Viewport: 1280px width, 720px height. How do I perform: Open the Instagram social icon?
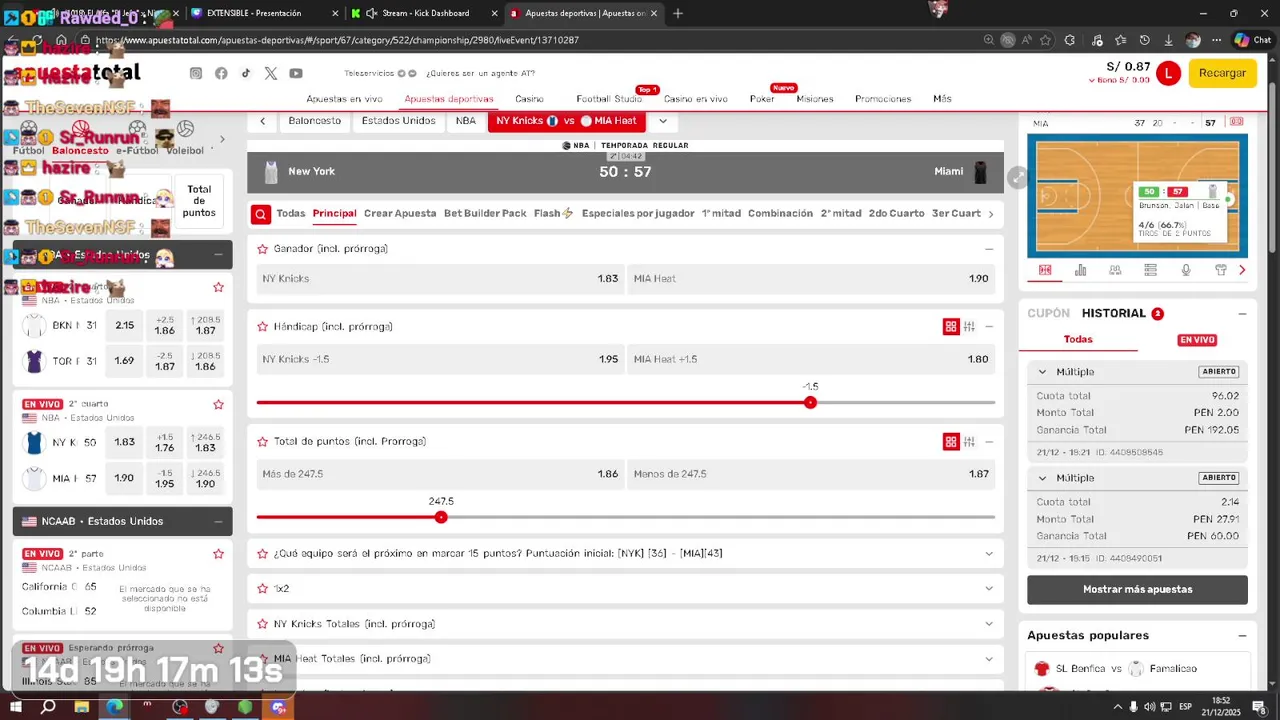(x=196, y=73)
